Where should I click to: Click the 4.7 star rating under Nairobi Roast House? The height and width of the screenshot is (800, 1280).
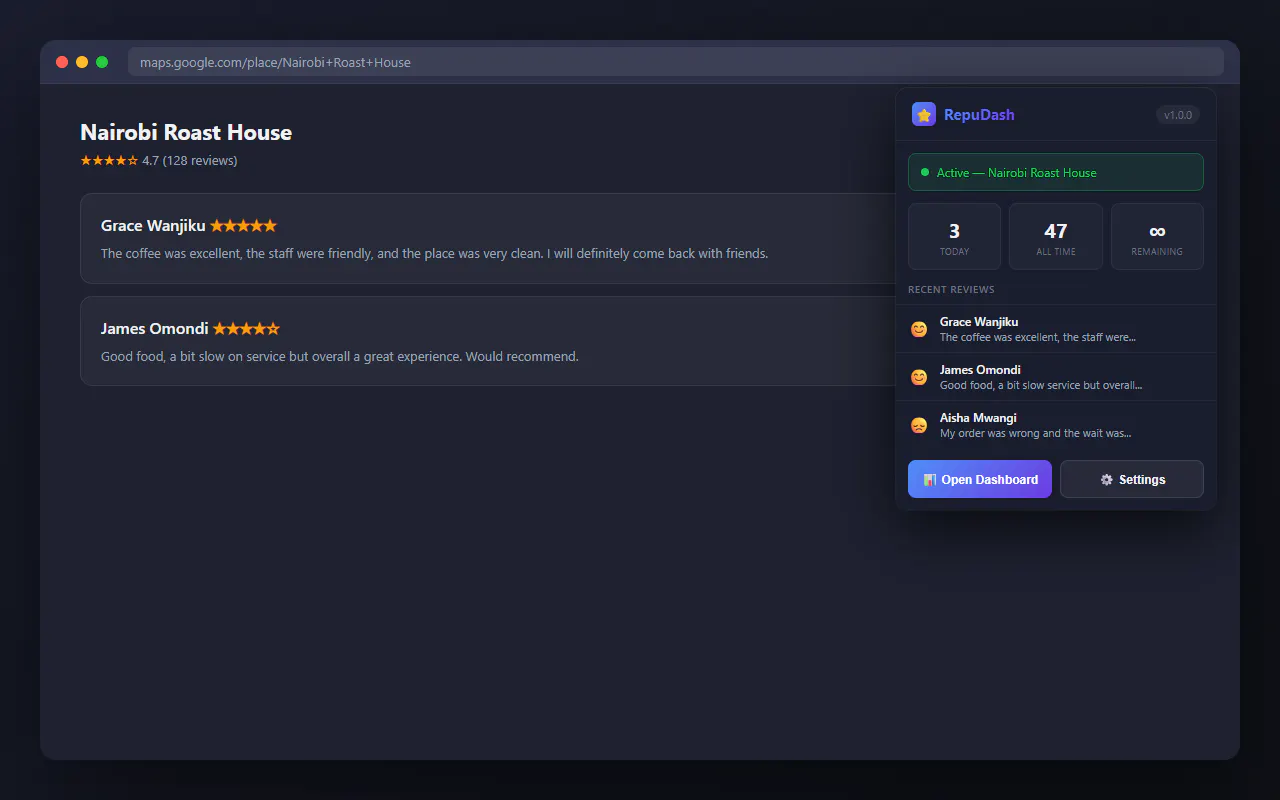pyautogui.click(x=109, y=160)
